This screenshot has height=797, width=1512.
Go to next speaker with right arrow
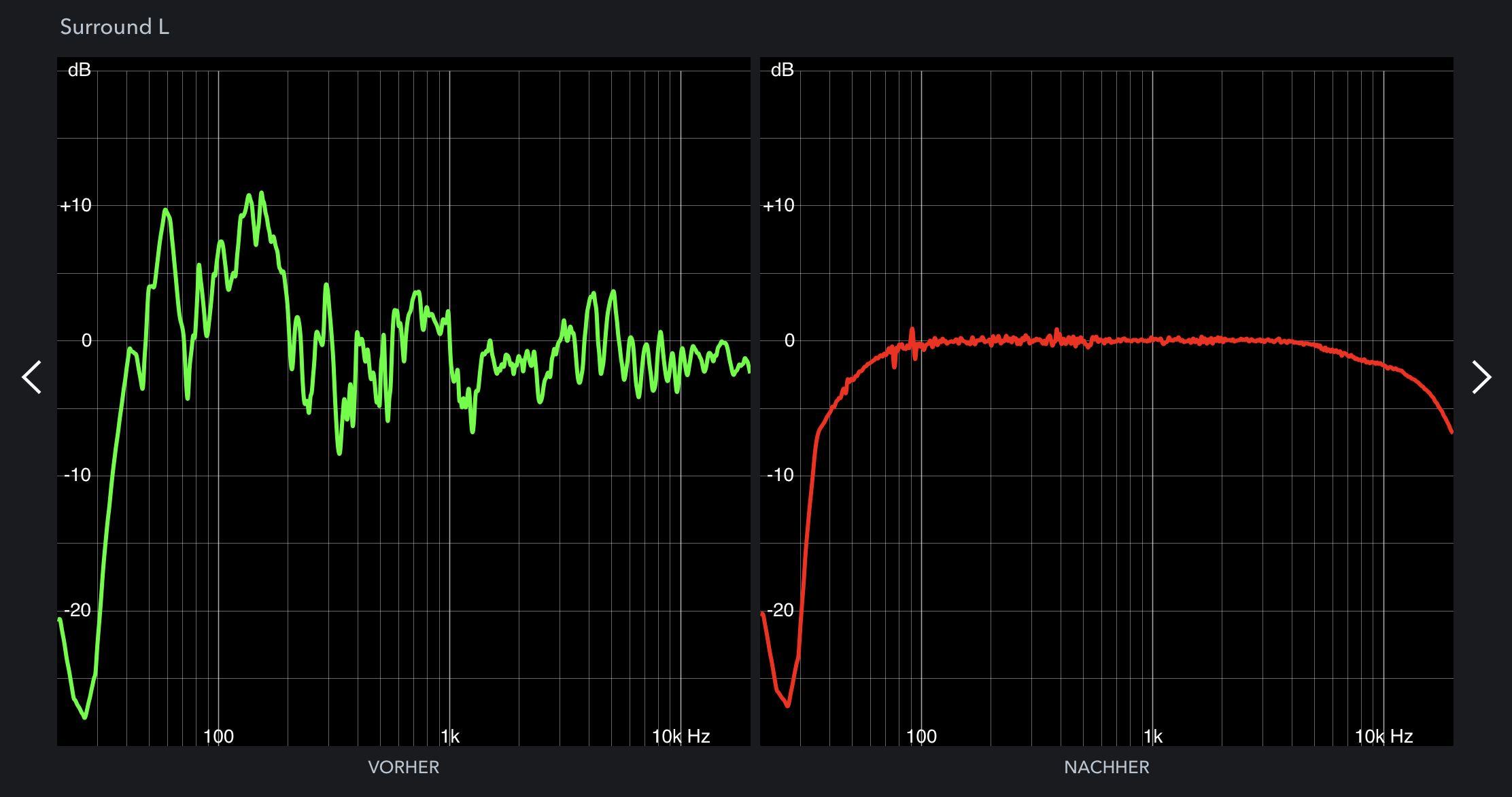1481,377
